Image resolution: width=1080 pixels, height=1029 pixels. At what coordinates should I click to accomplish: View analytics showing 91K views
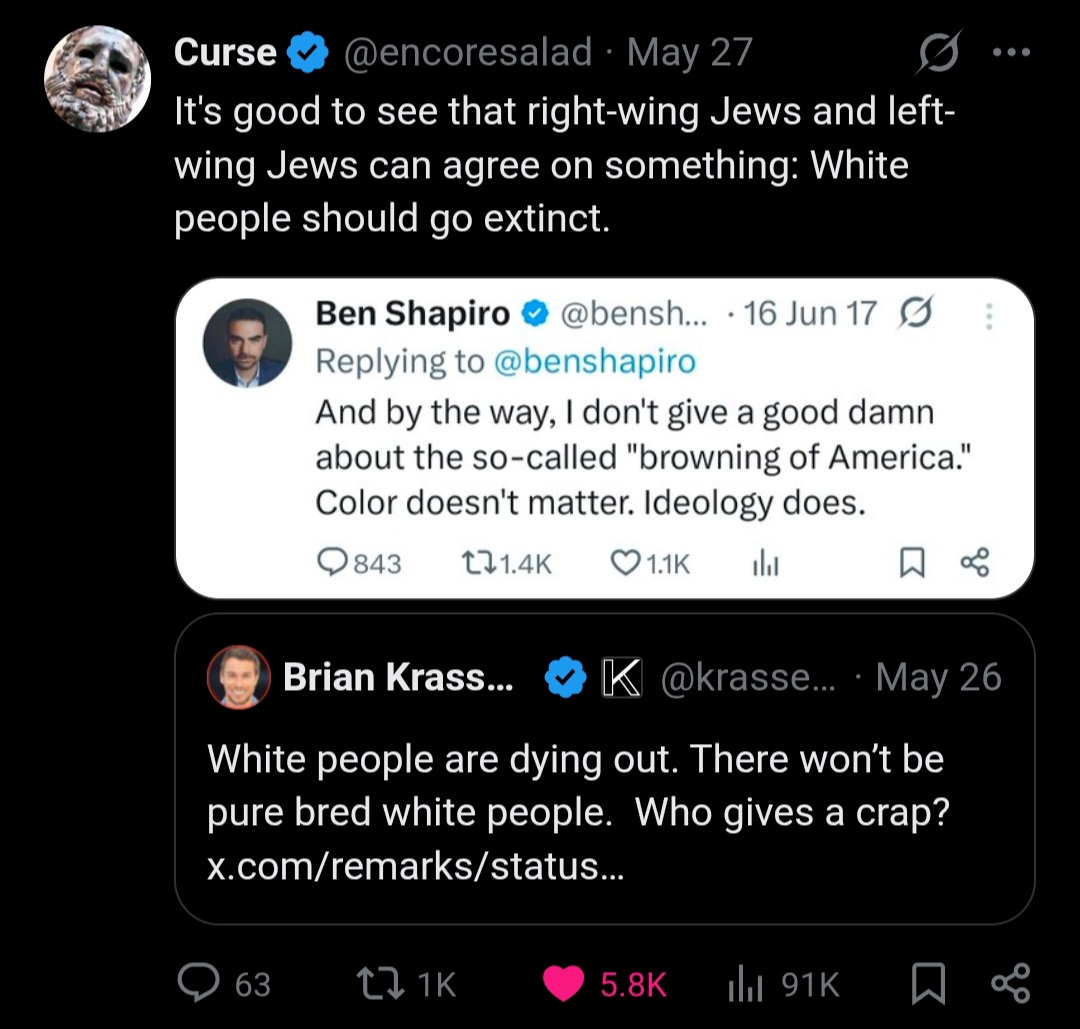click(x=745, y=984)
